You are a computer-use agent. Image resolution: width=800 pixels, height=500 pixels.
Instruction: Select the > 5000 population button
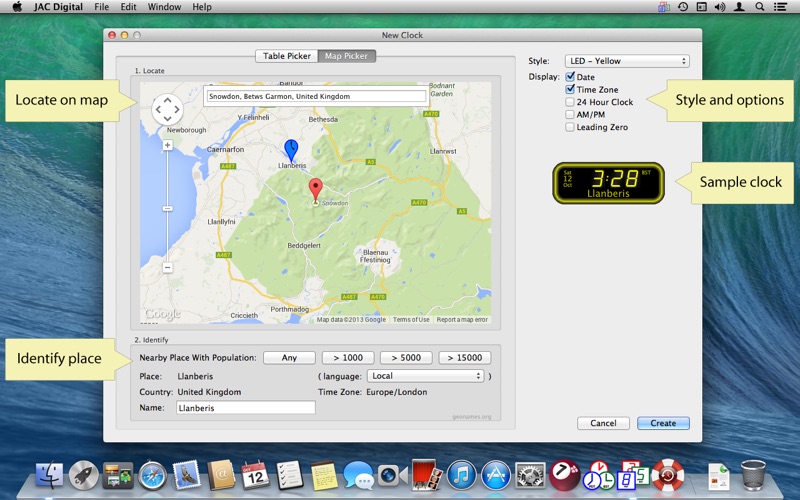pyautogui.click(x=405, y=358)
